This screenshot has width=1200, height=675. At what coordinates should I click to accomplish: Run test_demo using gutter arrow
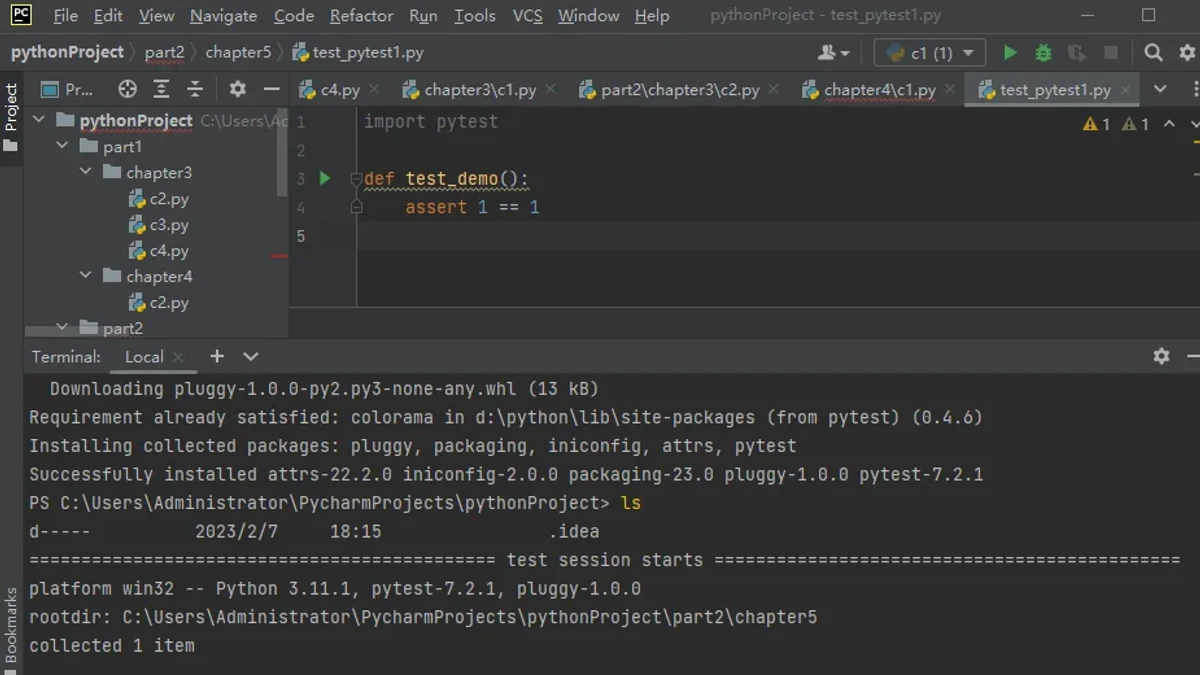pos(324,179)
